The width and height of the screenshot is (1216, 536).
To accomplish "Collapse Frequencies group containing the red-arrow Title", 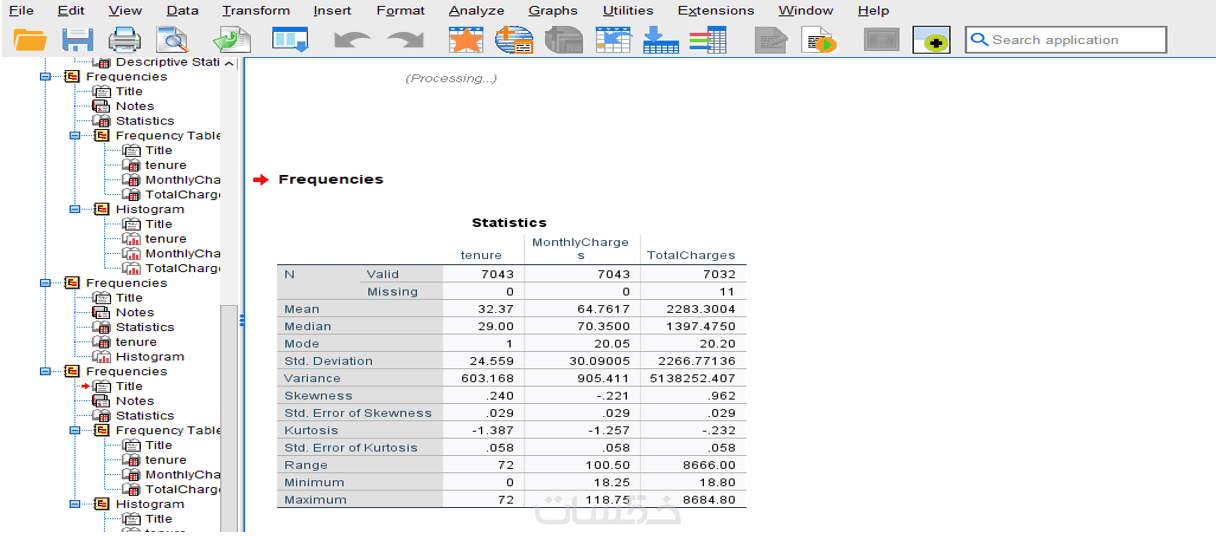I will click(45, 372).
